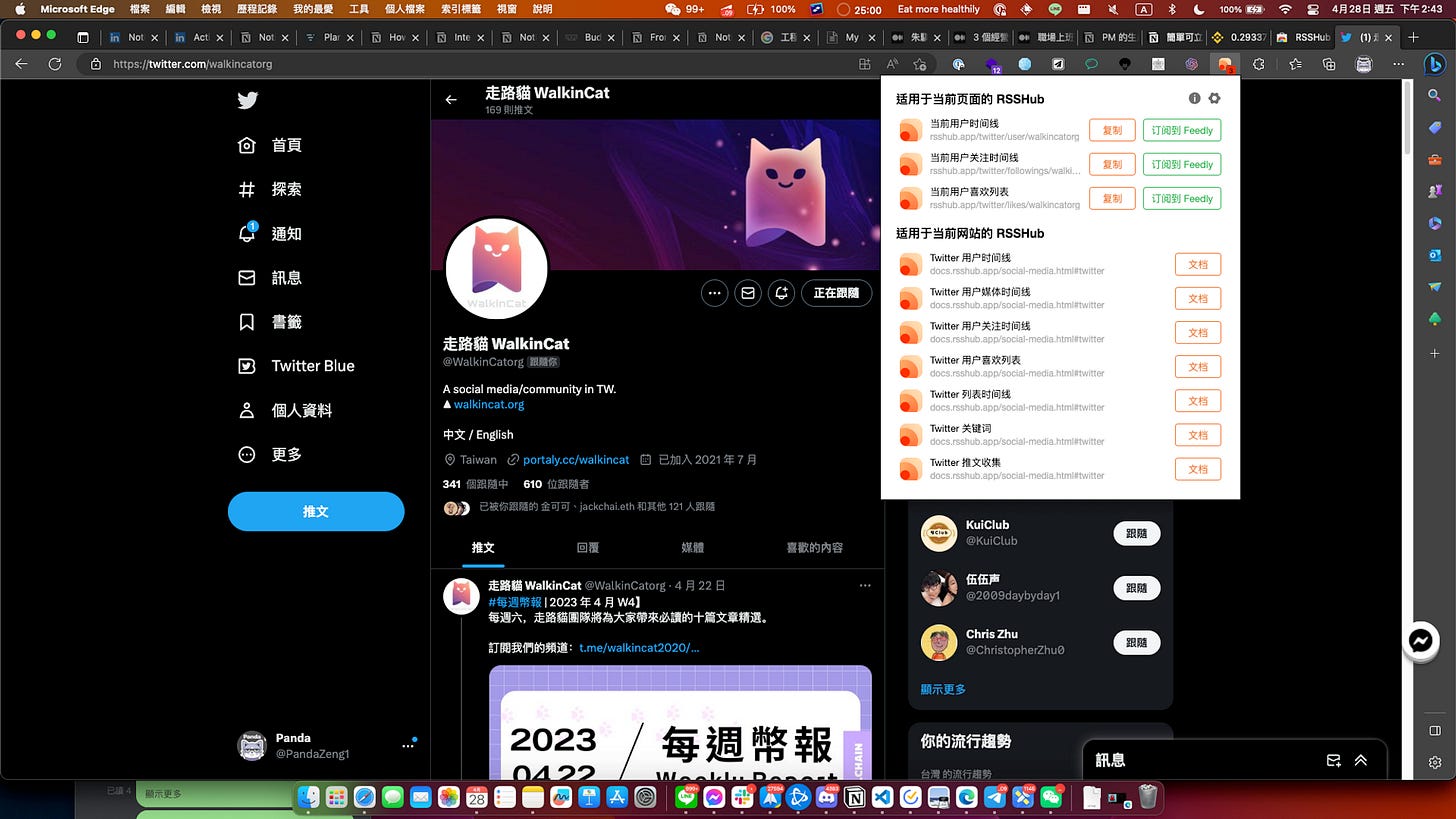Copy 当前用户关注时间线 feed URL
The image size is (1456, 819).
1112,164
